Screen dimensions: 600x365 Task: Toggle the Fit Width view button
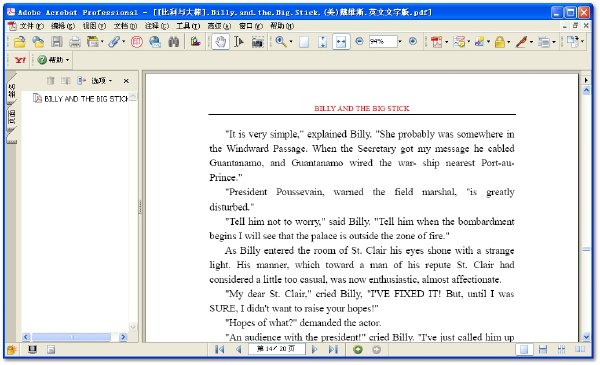tap(341, 42)
